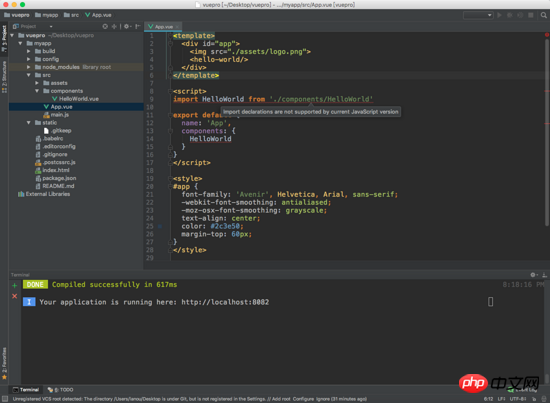Click the #2c3e50 color preview in gutter
This screenshot has width=550, height=403.
[x=160, y=226]
